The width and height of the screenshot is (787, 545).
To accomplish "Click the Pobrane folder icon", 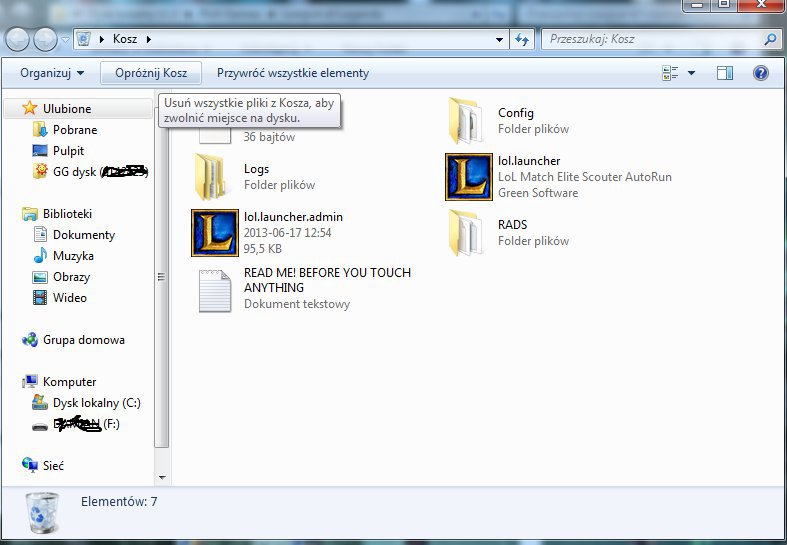I will click(40, 129).
